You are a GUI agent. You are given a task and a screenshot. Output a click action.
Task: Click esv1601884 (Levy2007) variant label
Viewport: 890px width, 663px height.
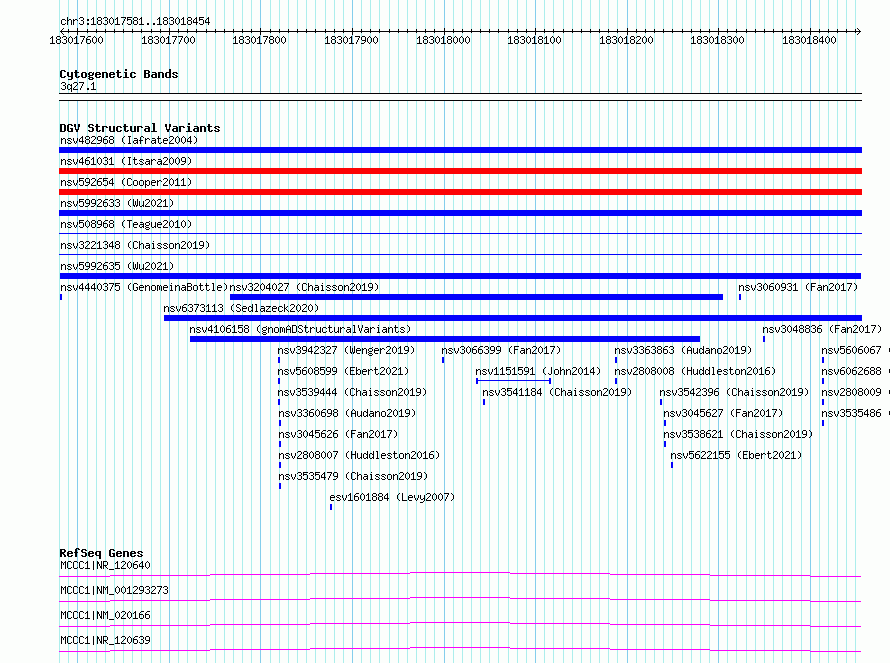click(392, 497)
